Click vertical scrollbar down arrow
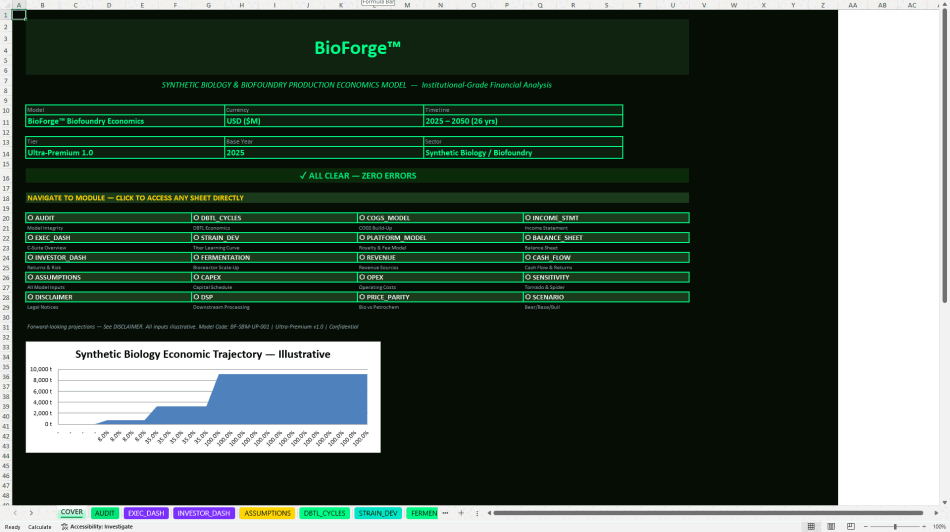950x532 pixels. pos(945,502)
